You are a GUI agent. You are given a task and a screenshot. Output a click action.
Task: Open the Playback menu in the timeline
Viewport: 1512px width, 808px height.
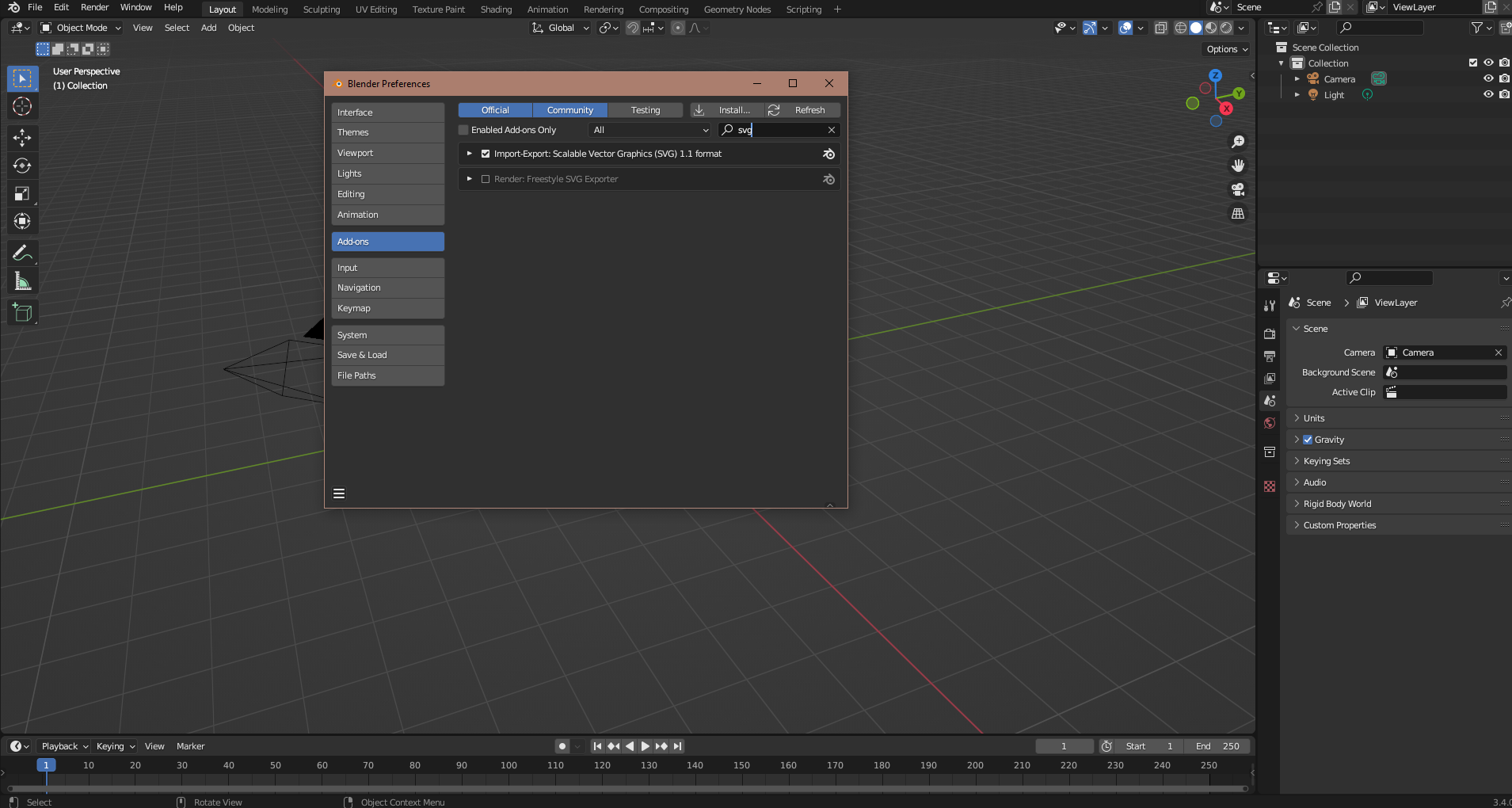64,746
